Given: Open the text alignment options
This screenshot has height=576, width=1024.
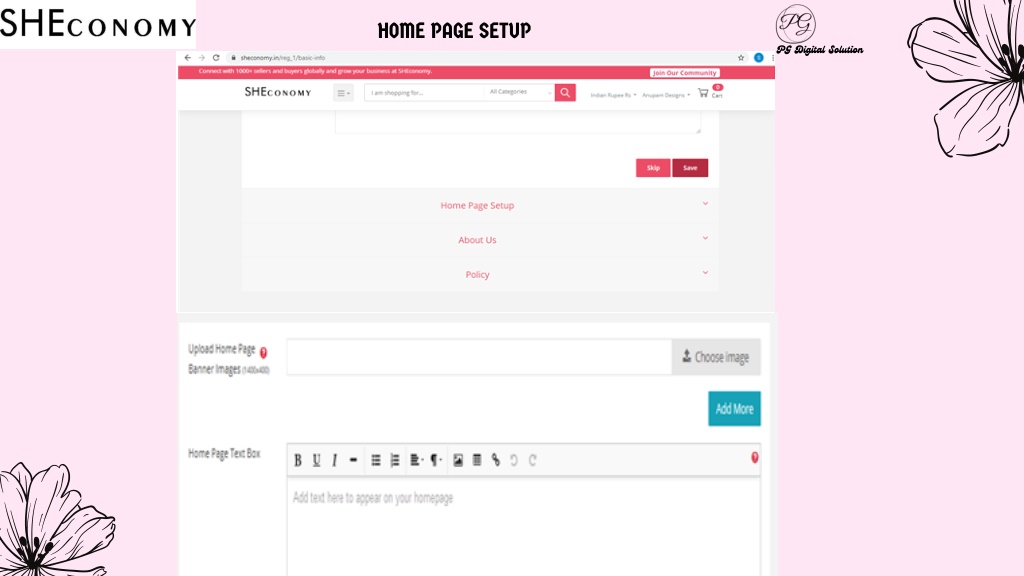Looking at the screenshot, I should pyautogui.click(x=416, y=460).
